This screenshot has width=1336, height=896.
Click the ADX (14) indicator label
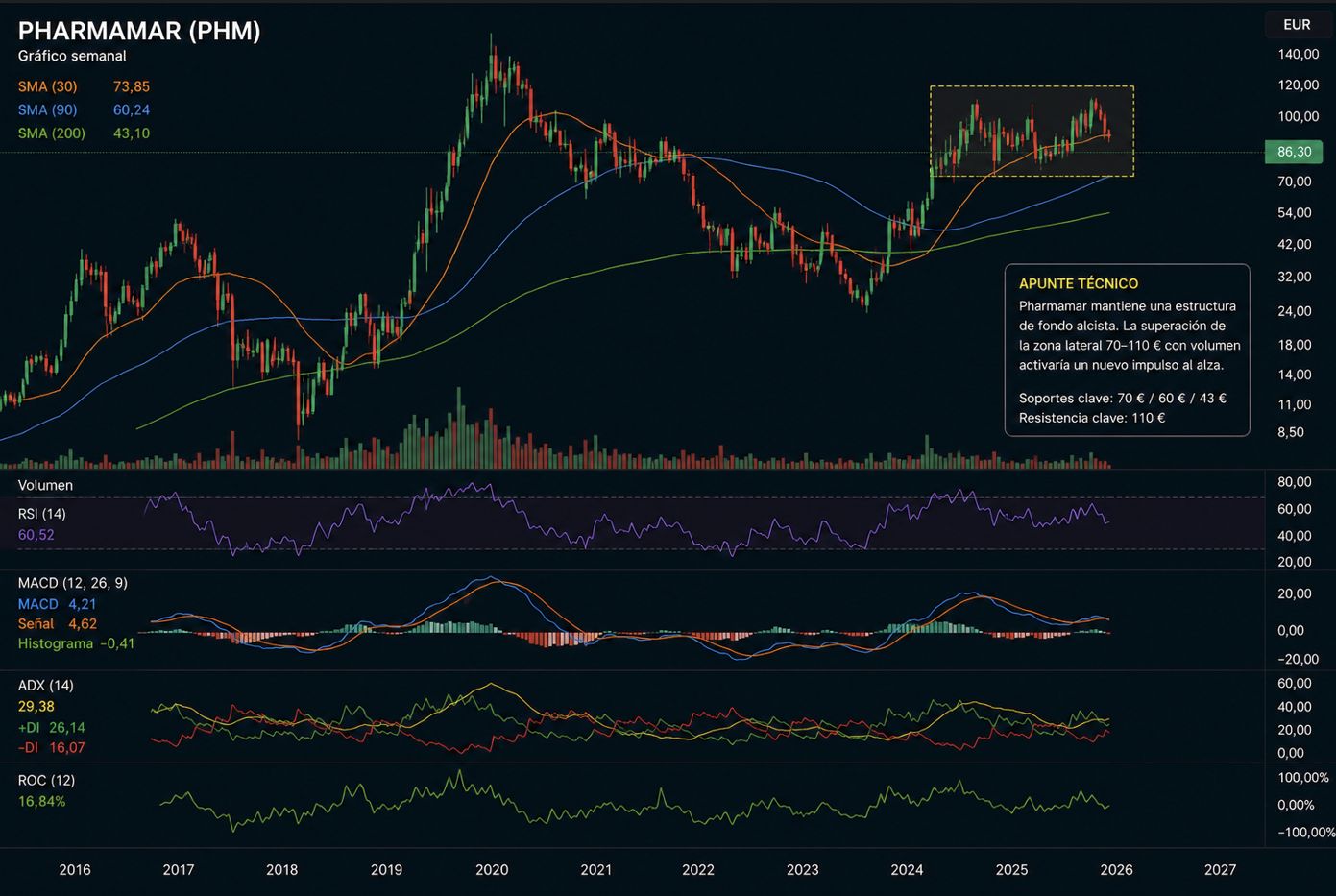pyautogui.click(x=46, y=686)
